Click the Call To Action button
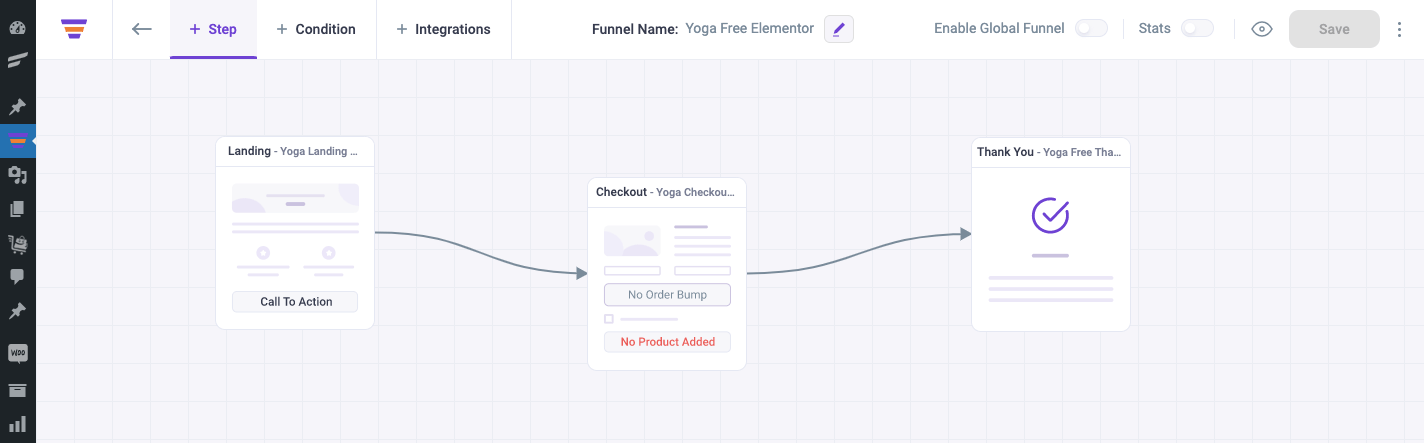 click(x=295, y=302)
